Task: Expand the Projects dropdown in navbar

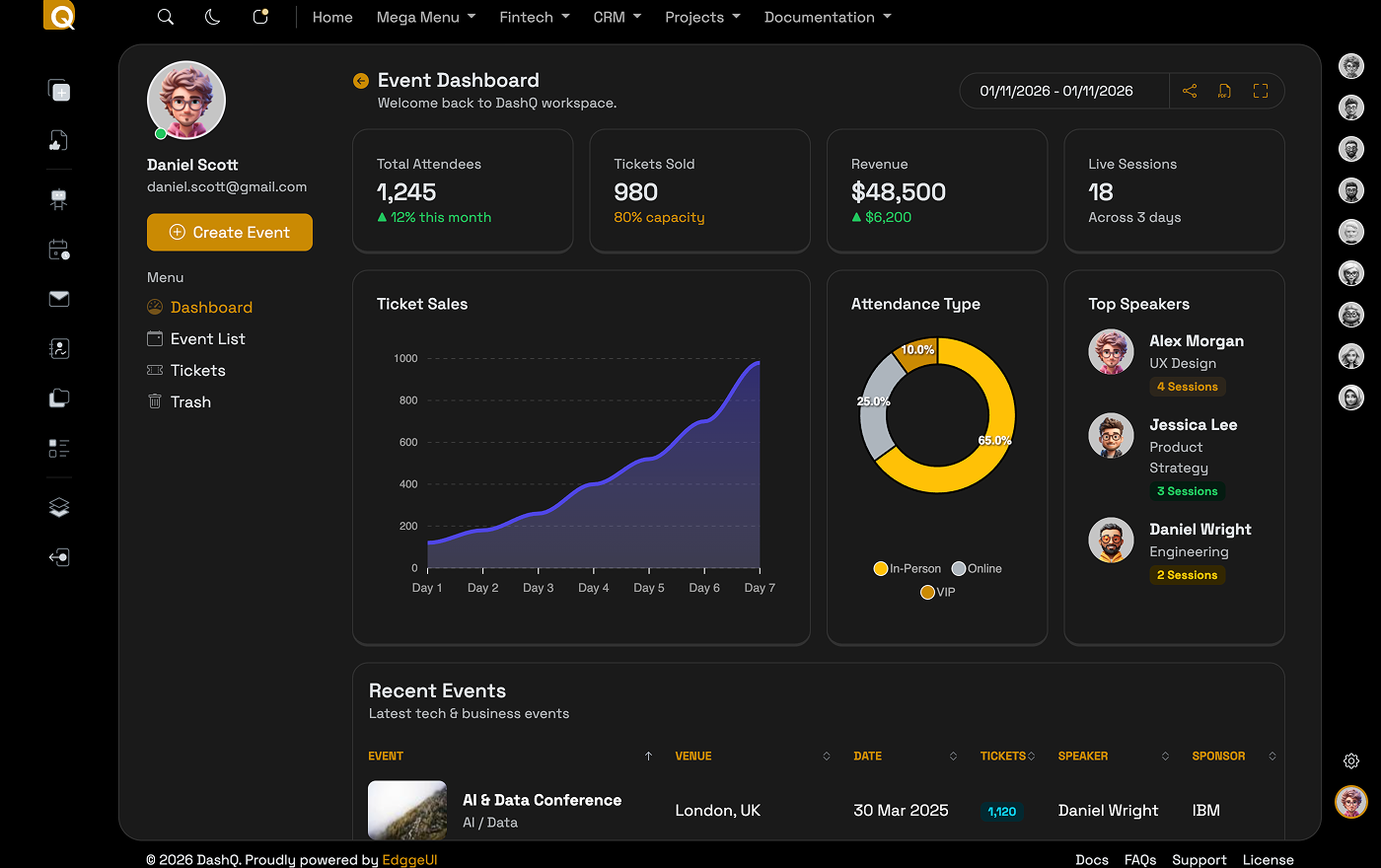Action: pyautogui.click(x=702, y=17)
